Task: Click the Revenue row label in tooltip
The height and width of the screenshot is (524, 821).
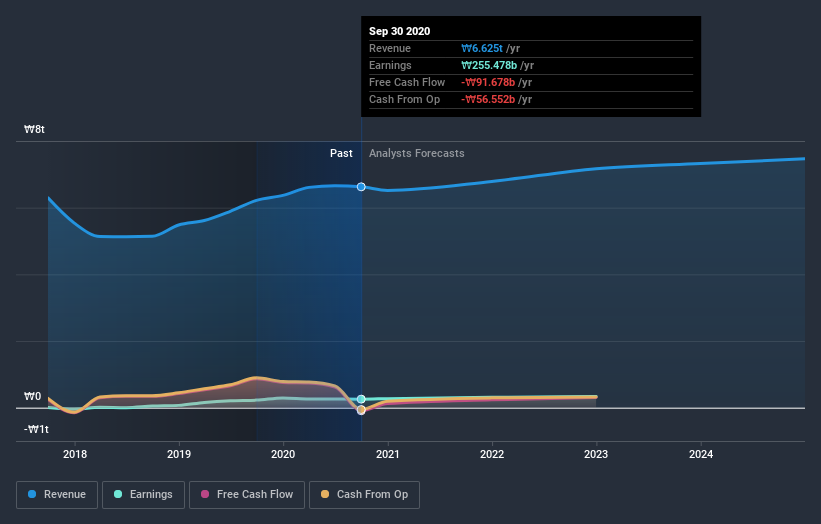Action: (390, 48)
